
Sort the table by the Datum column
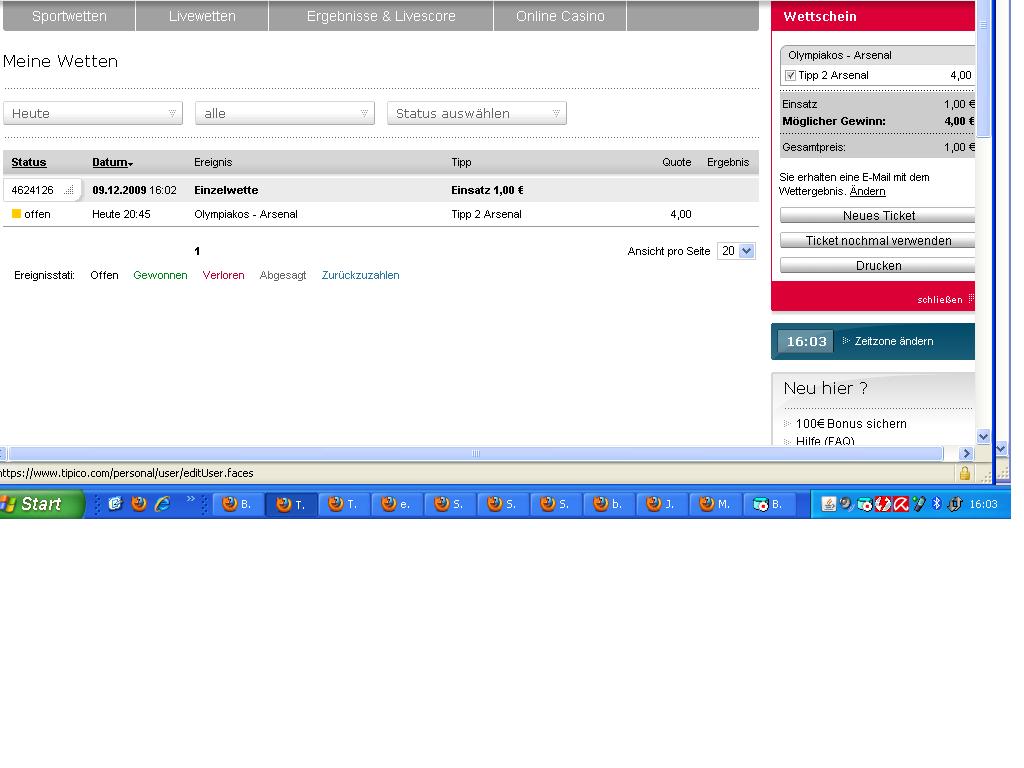pyautogui.click(x=112, y=162)
